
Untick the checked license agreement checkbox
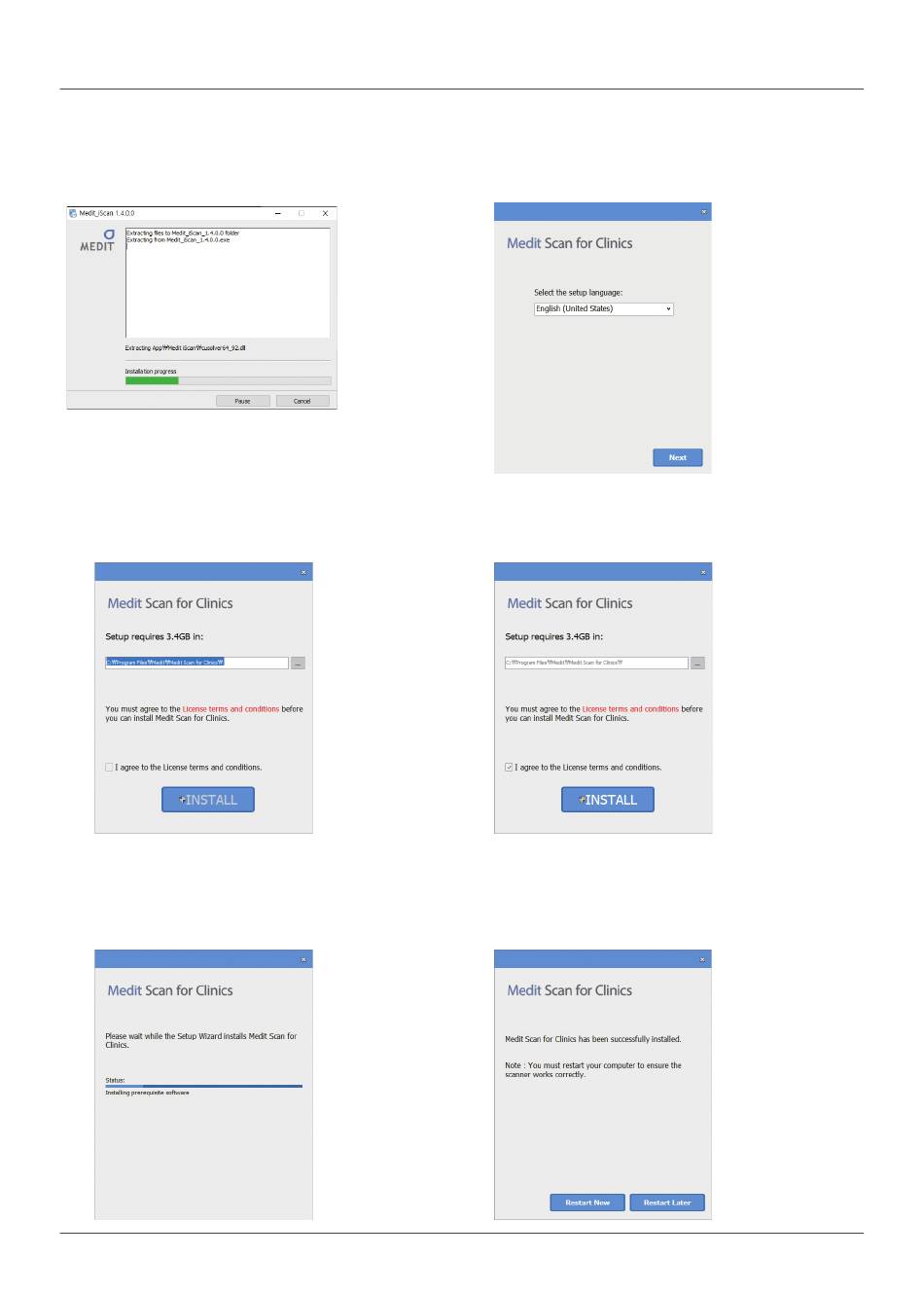click(x=509, y=768)
